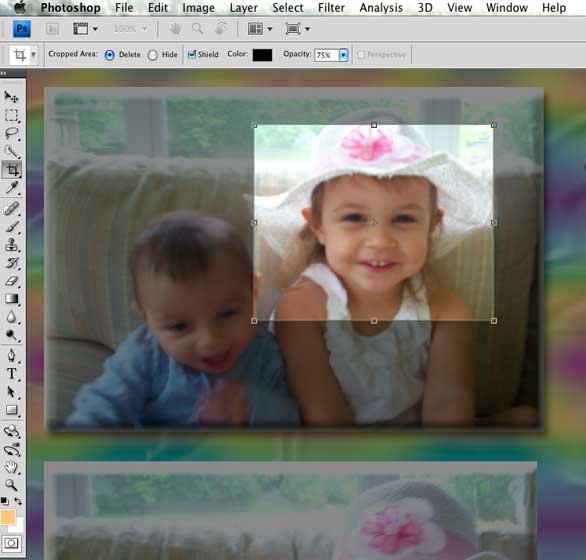
Task: Open the Opacity percentage dropdown arrow
Action: (343, 55)
